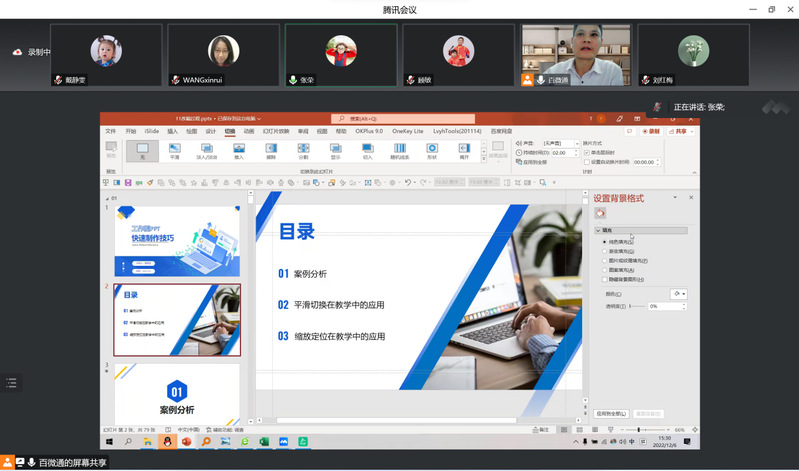This screenshot has width=799, height=471.
Task: Select the 平滑 (Morph) transition icon
Action: (174, 150)
